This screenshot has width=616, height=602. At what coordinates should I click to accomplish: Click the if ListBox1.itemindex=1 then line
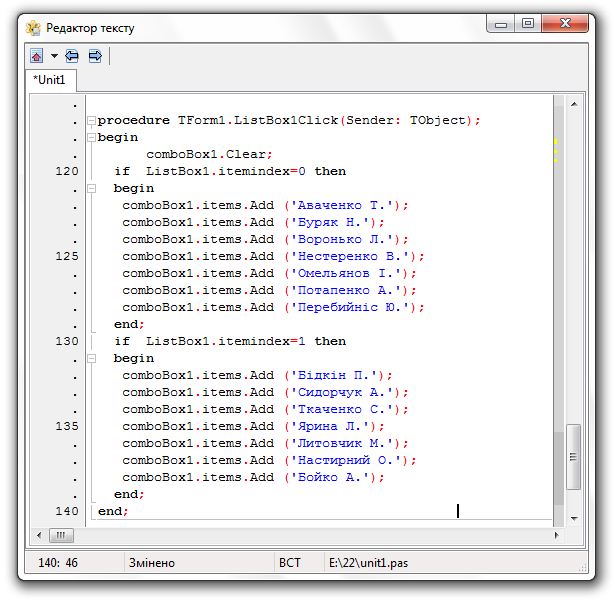pos(230,341)
